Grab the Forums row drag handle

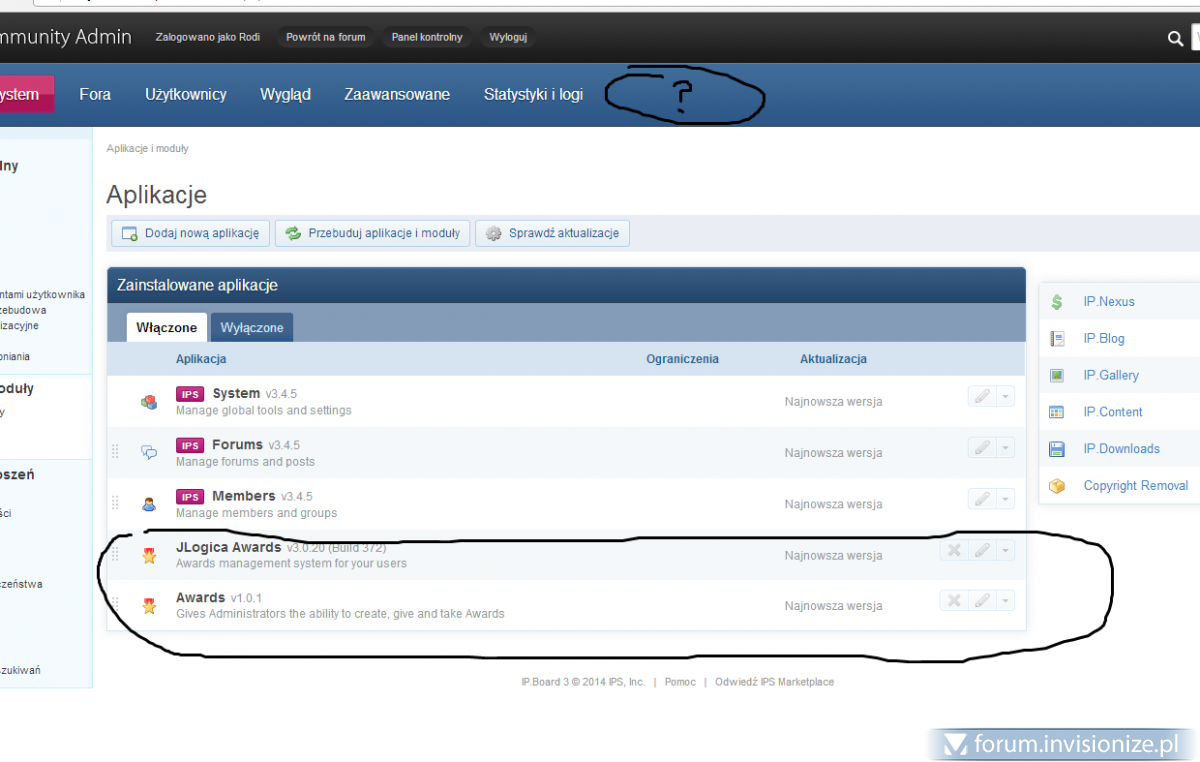115,451
